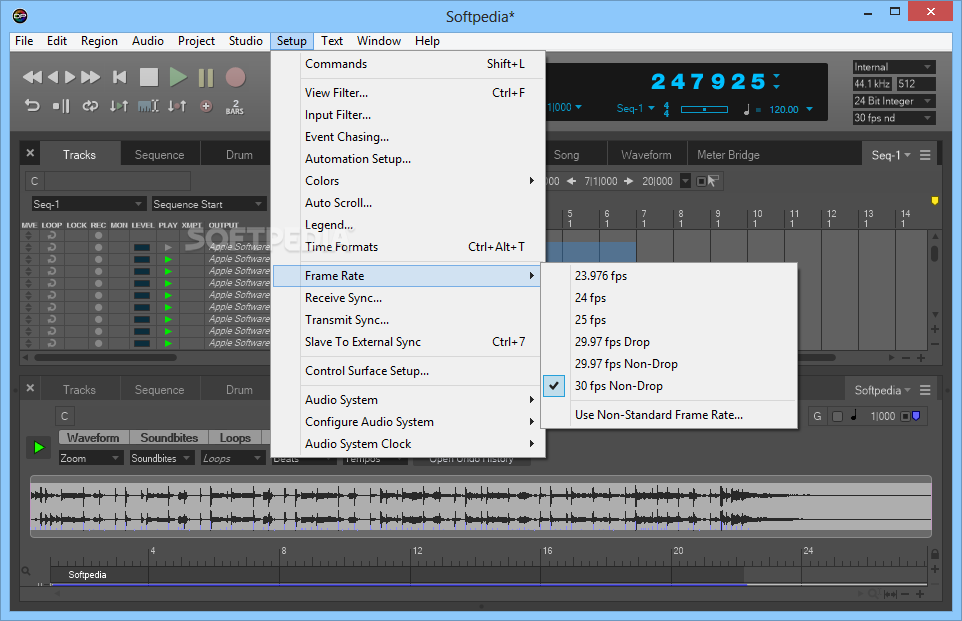
Task: Expand the Colors submenu
Action: [x=408, y=181]
